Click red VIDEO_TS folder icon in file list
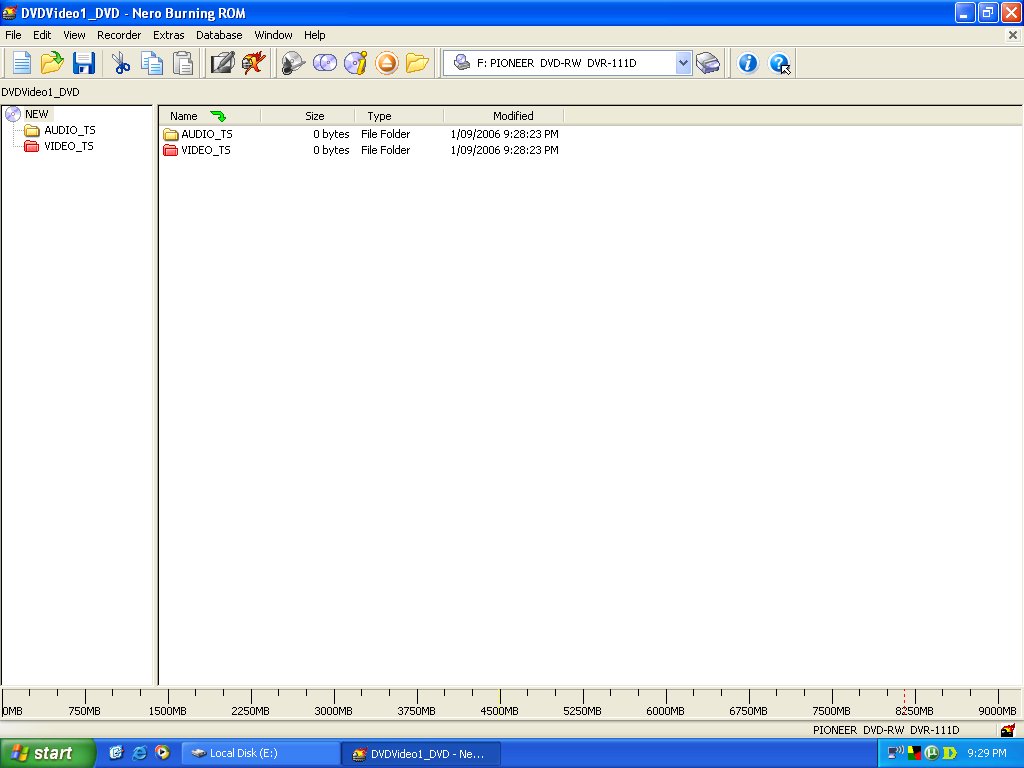This screenshot has height=768, width=1024. pyautogui.click(x=170, y=150)
